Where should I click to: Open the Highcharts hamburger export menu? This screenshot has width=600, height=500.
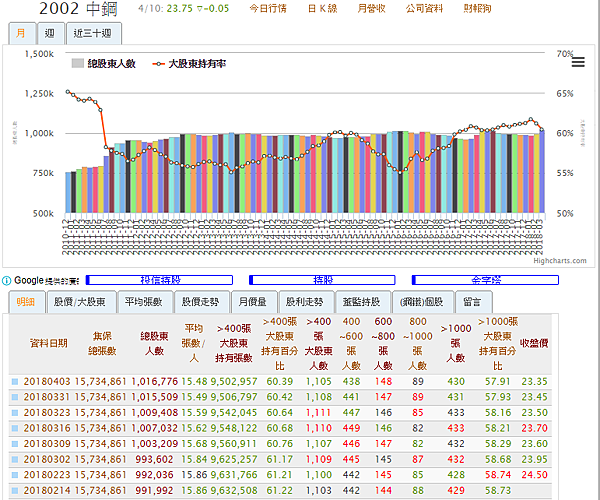tap(578, 62)
